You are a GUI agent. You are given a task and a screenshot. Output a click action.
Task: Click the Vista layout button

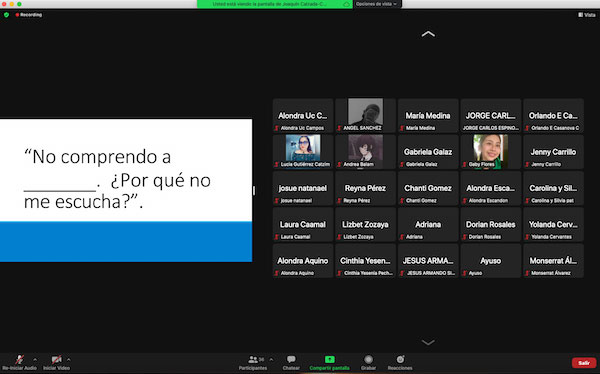pos(587,15)
